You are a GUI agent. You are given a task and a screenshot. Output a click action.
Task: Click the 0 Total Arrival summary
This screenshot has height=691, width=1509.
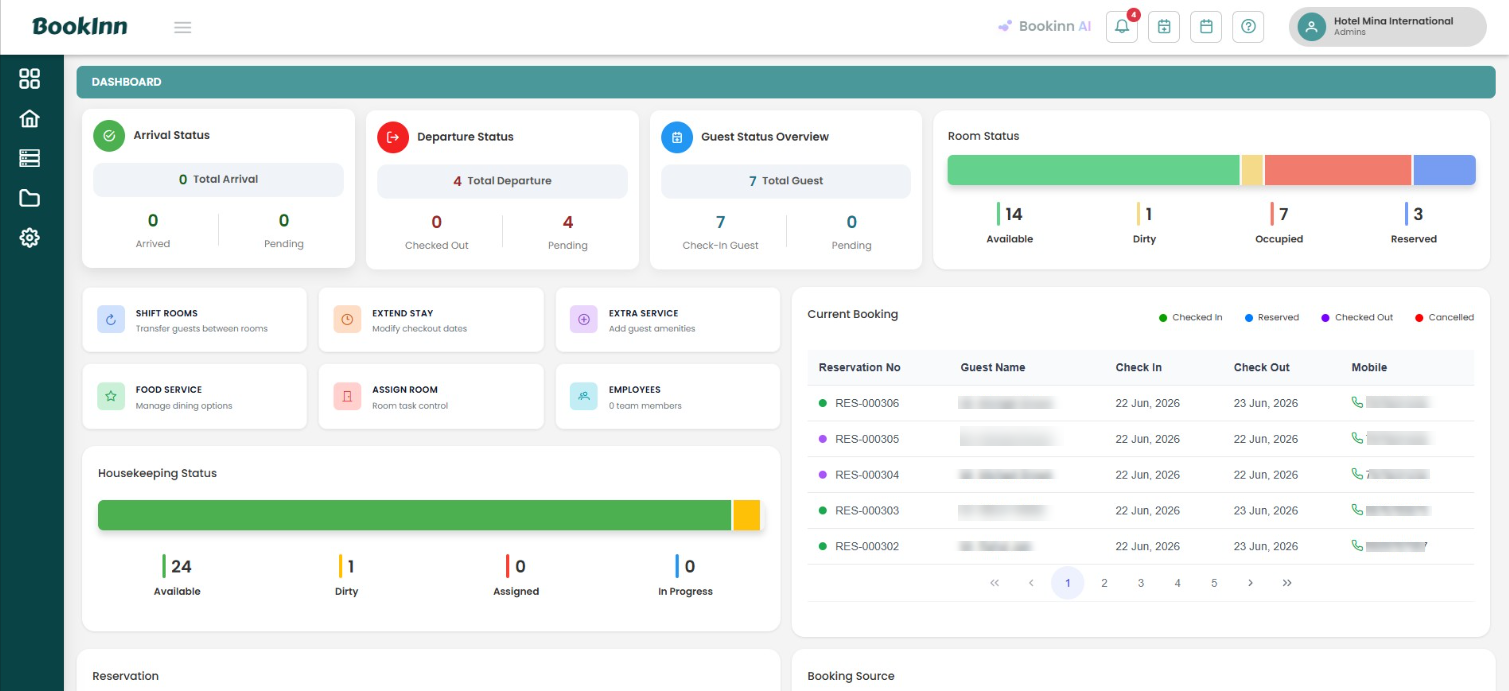click(218, 179)
